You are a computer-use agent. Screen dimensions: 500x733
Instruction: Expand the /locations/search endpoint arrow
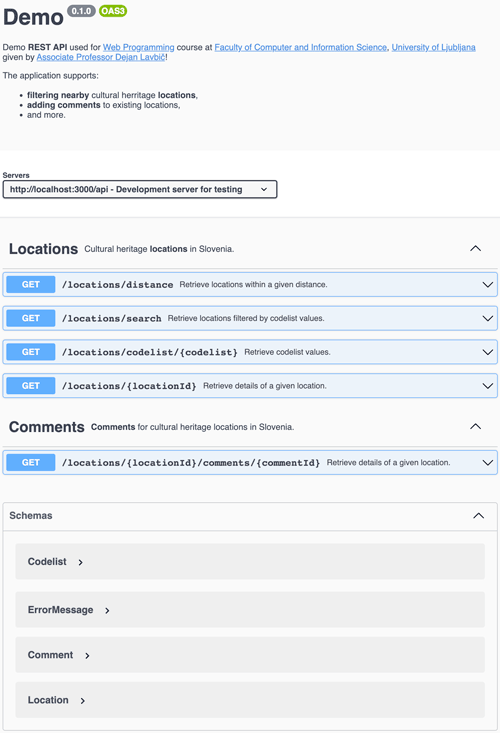click(x=487, y=318)
